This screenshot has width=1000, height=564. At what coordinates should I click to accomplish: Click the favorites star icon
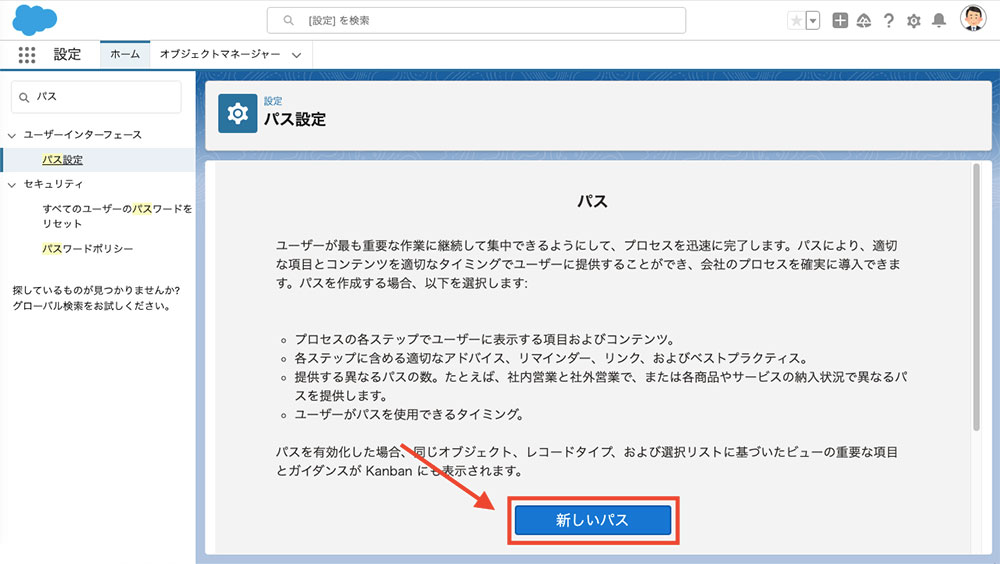point(796,21)
